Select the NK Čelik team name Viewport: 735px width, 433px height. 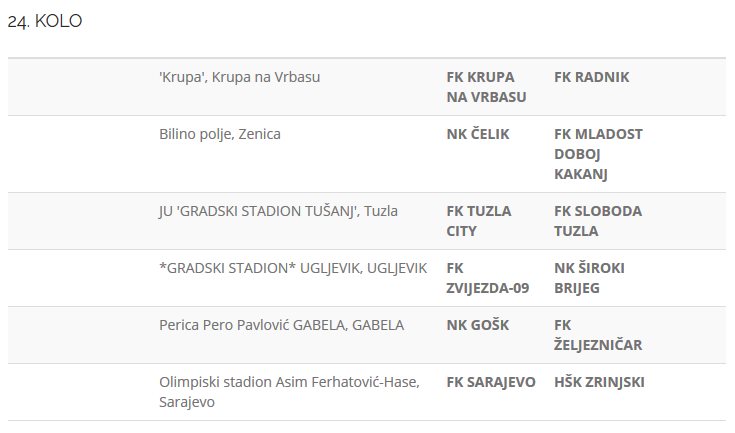477,134
